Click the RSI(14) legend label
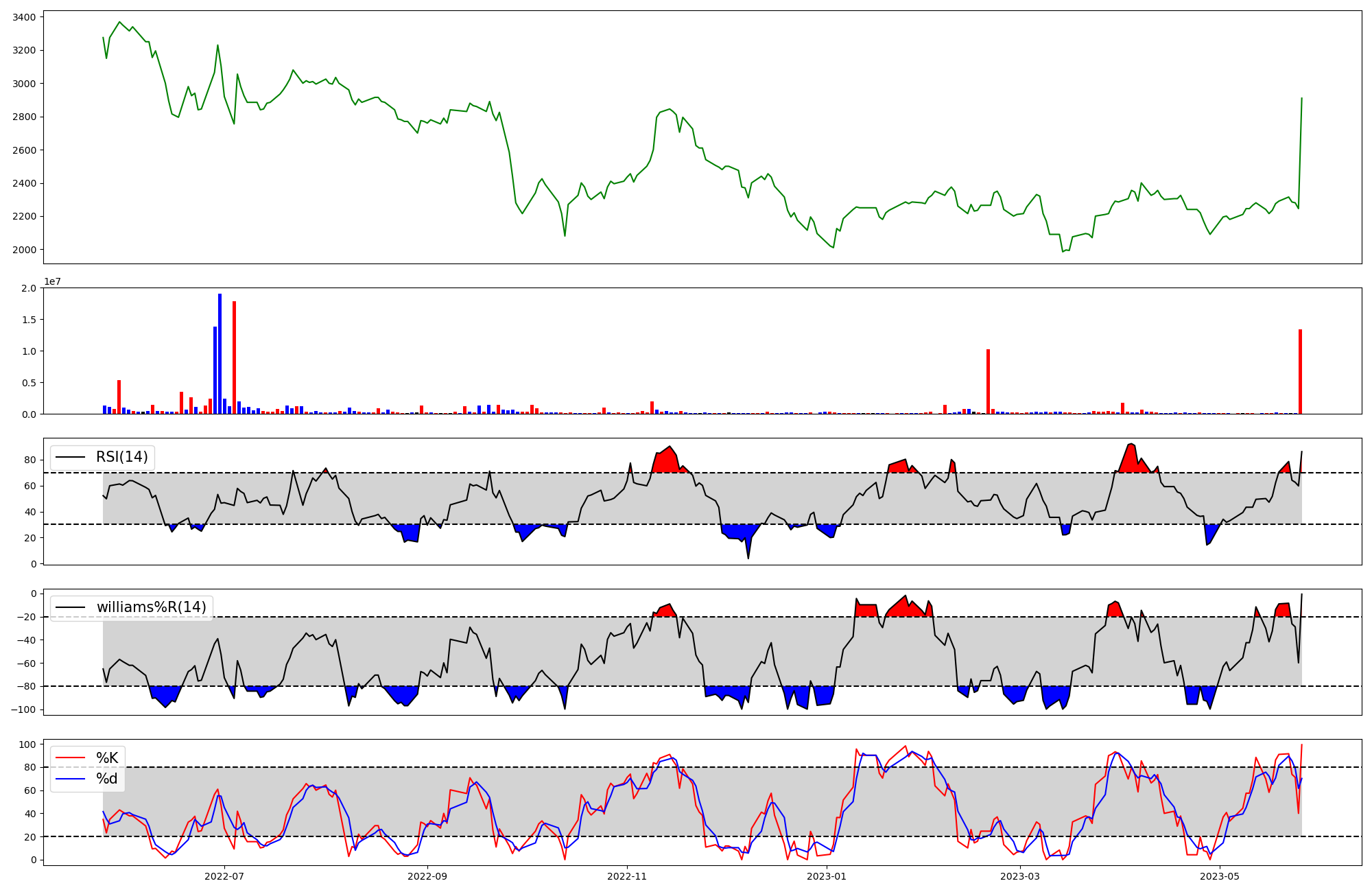 [x=121, y=457]
